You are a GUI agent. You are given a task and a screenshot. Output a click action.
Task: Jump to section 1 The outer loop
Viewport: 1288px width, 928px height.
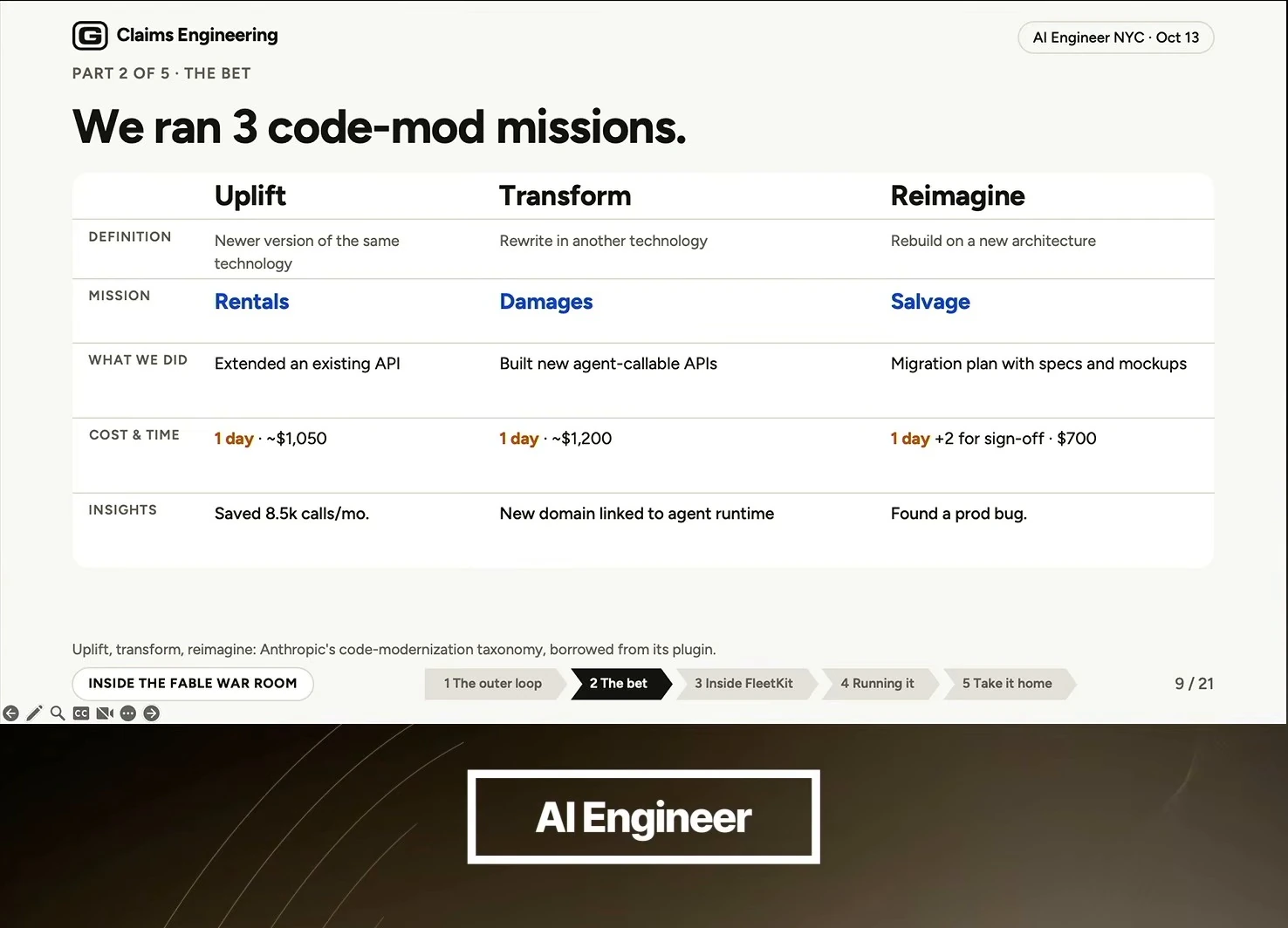(x=493, y=684)
